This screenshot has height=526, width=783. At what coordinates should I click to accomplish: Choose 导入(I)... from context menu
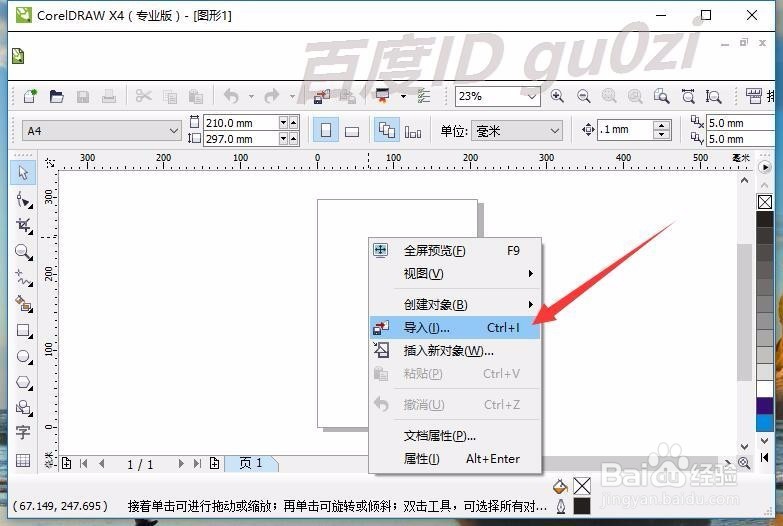point(455,328)
